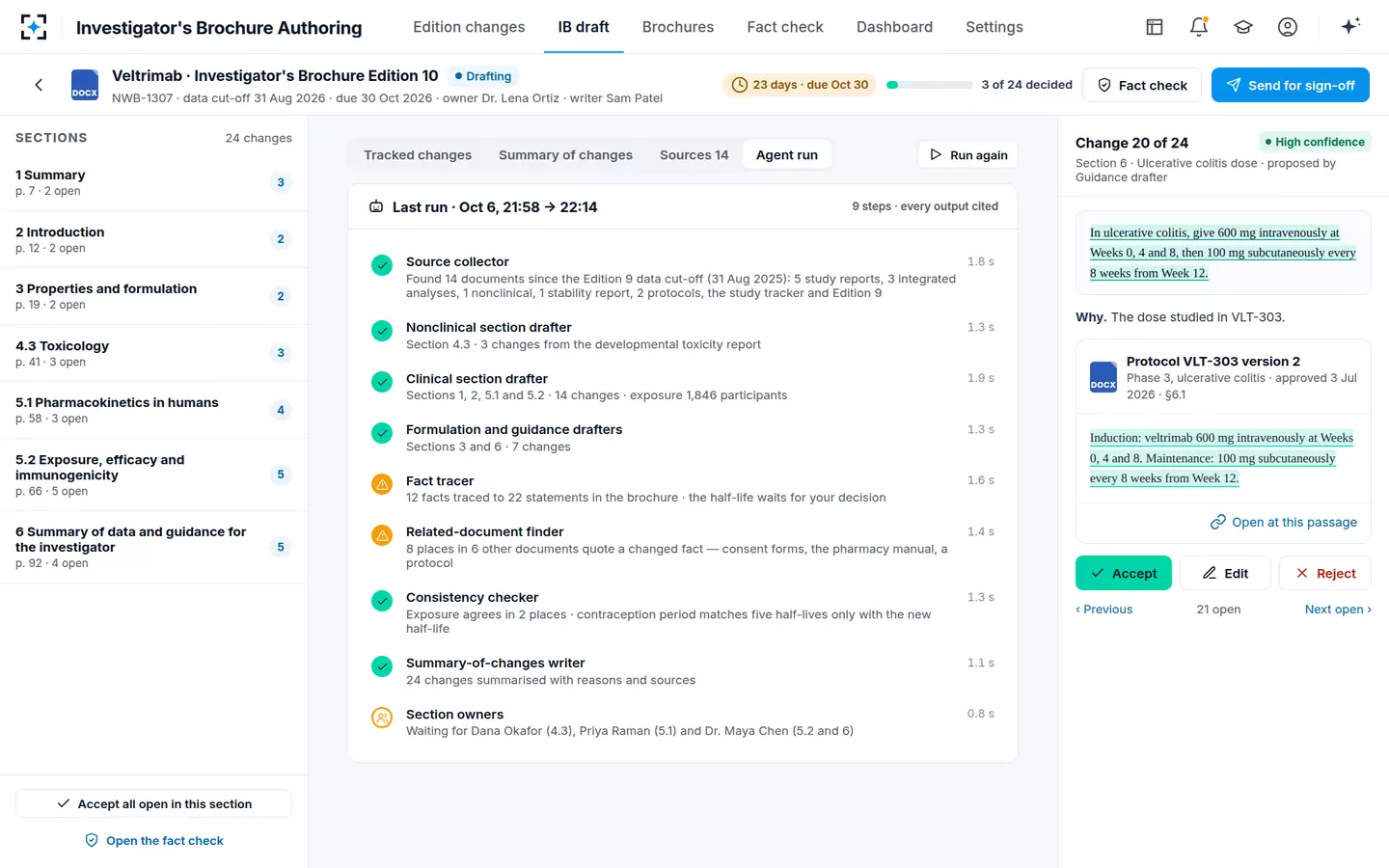Screen dimensions: 1389x868
Task: Click the Fact tracer warning status icon
Action: (x=382, y=484)
